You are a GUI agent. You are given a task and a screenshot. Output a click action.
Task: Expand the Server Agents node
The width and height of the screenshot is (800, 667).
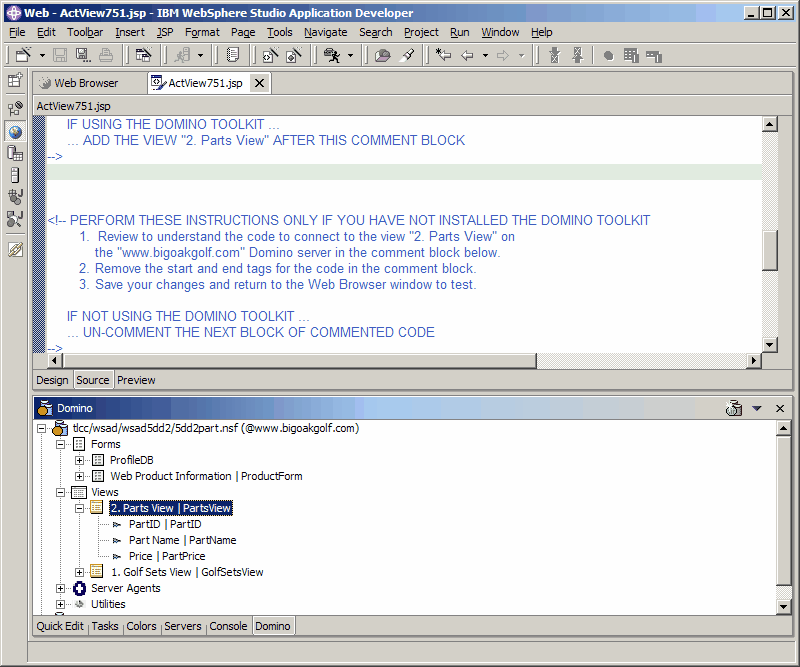point(60,588)
